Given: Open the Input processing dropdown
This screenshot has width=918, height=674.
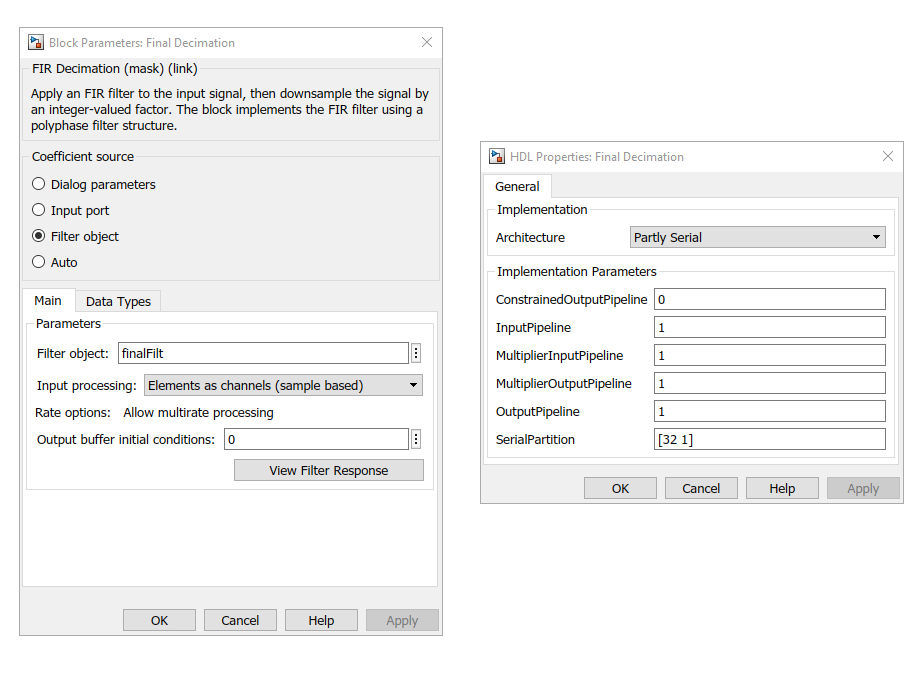Looking at the screenshot, I should pos(283,385).
